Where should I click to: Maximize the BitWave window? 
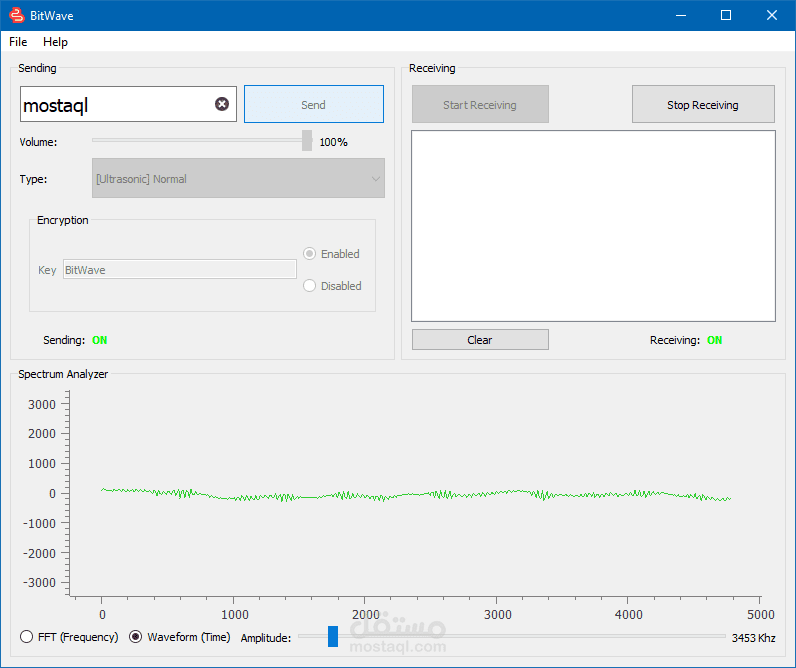pyautogui.click(x=726, y=15)
